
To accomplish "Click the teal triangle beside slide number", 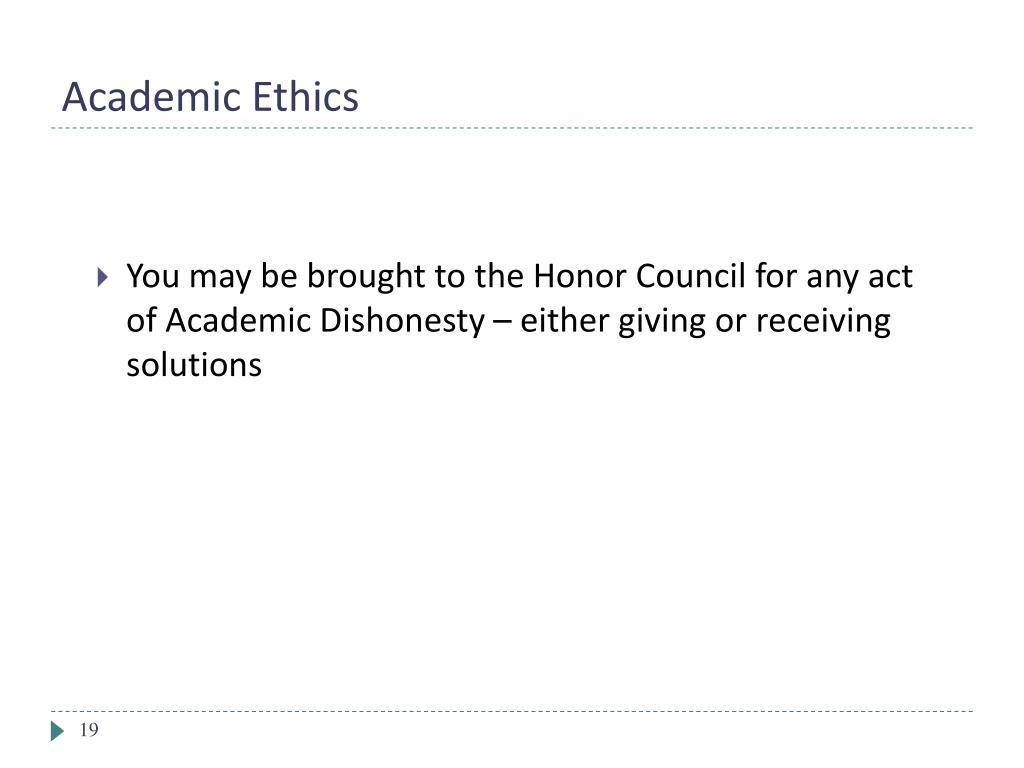I will pos(57,731).
